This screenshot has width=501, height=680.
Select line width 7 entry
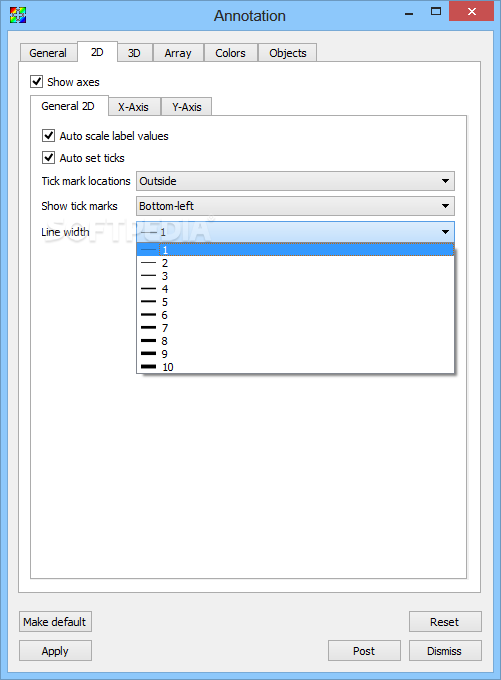pyautogui.click(x=295, y=328)
